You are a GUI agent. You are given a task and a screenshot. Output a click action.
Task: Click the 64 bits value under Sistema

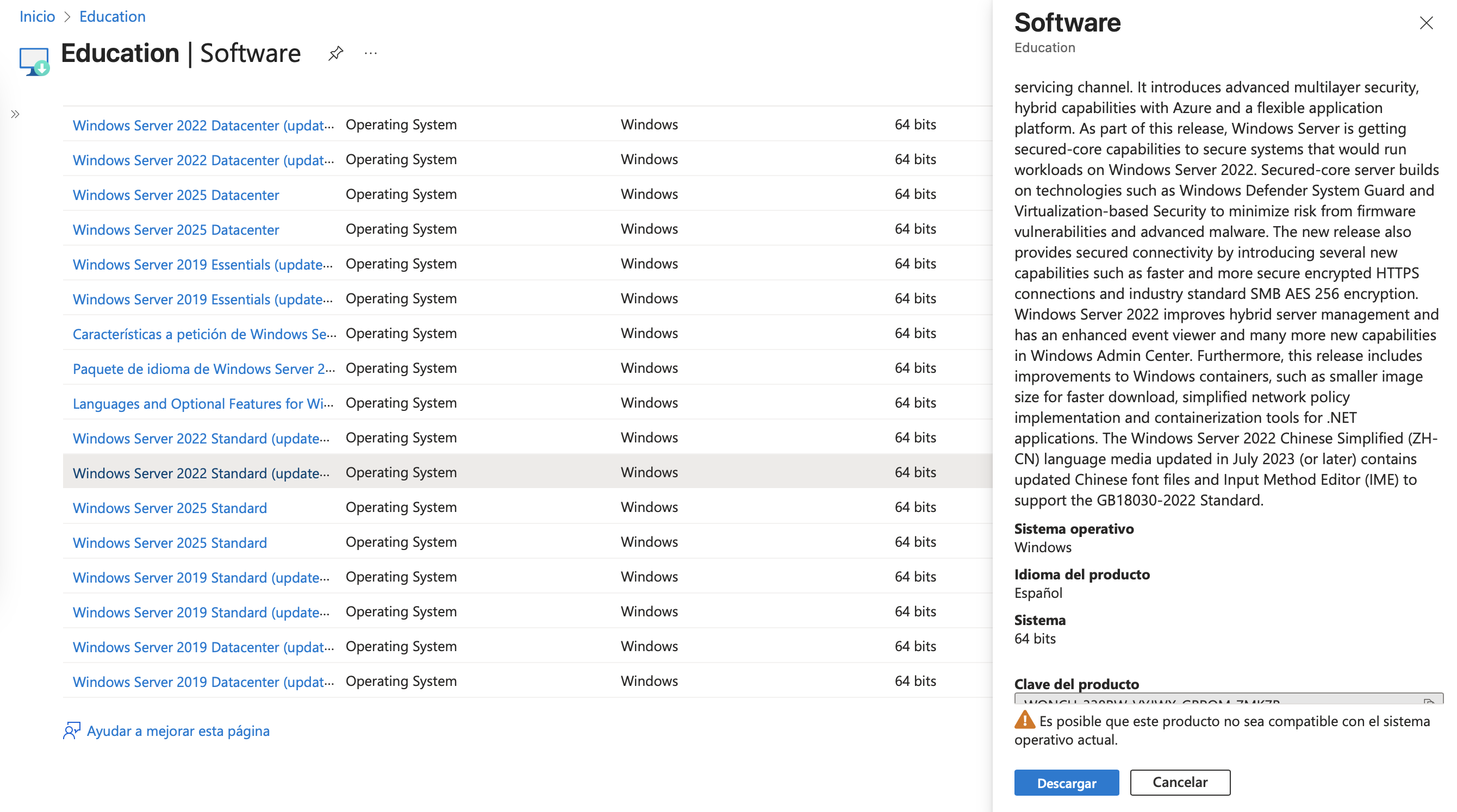[1035, 639]
